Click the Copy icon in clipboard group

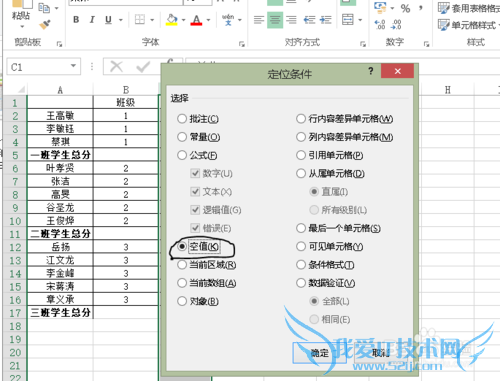coord(44,8)
